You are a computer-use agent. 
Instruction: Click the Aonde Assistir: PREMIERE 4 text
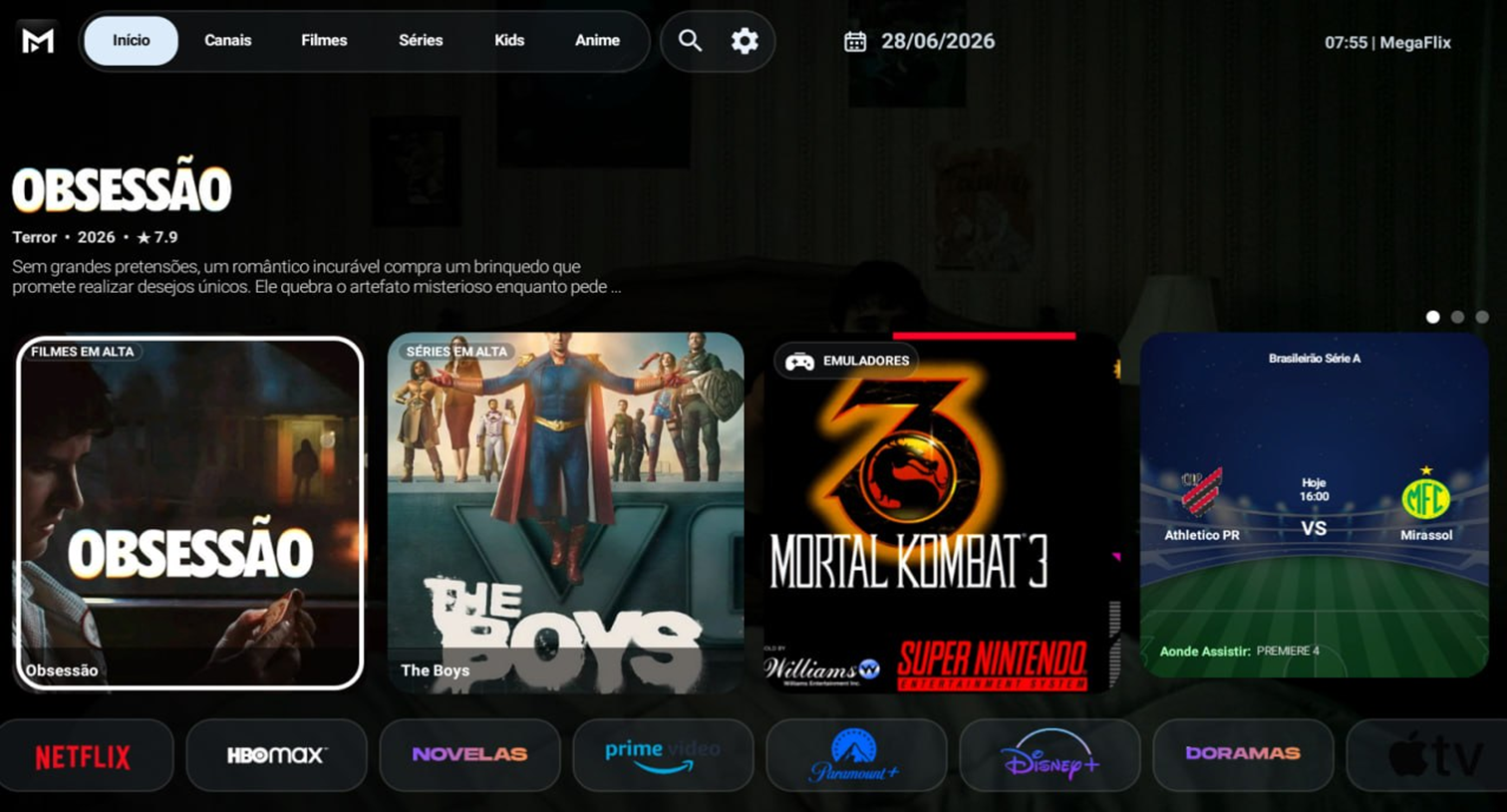coord(1239,651)
